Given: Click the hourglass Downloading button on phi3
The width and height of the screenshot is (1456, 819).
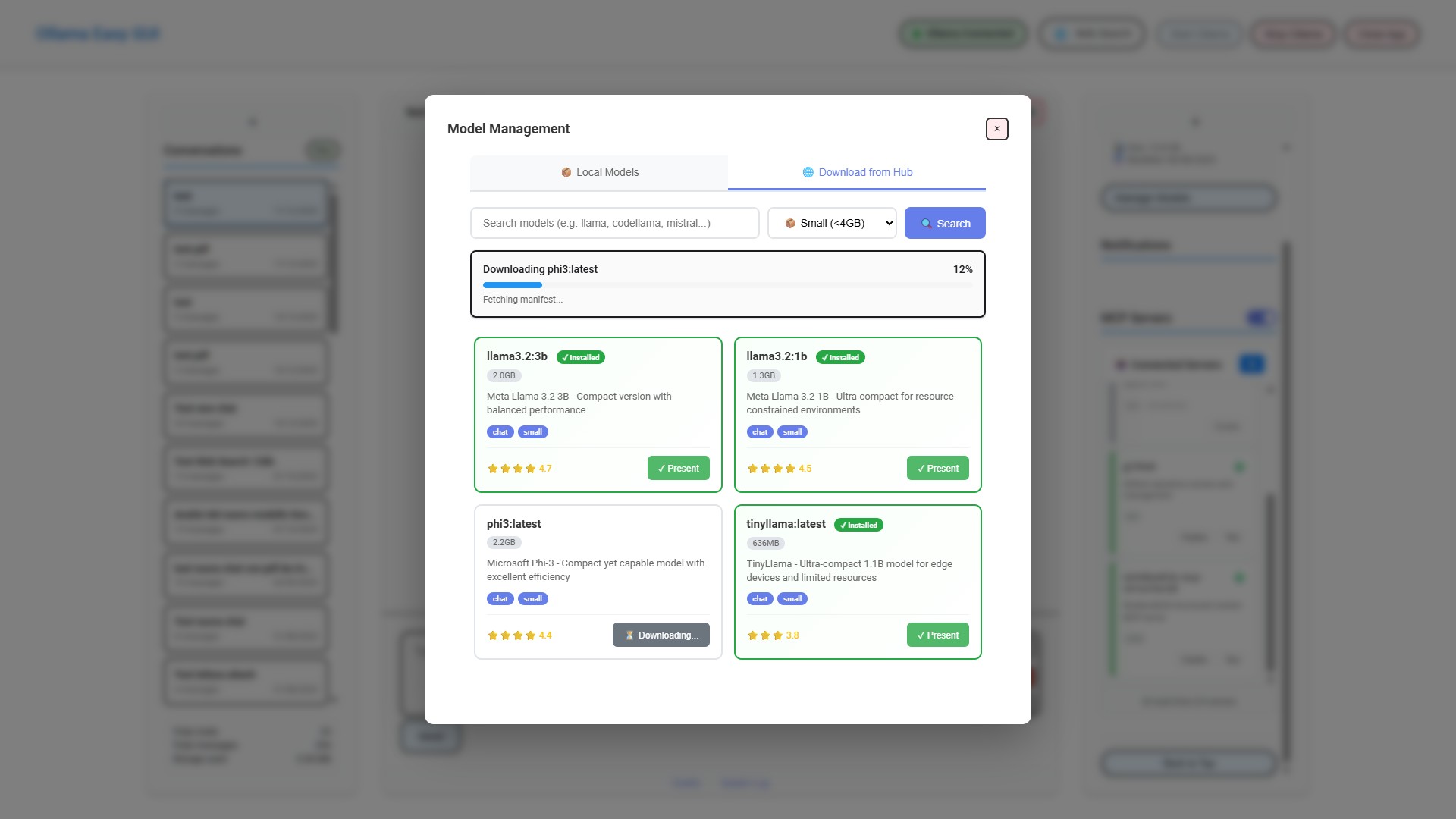Looking at the screenshot, I should point(661,635).
